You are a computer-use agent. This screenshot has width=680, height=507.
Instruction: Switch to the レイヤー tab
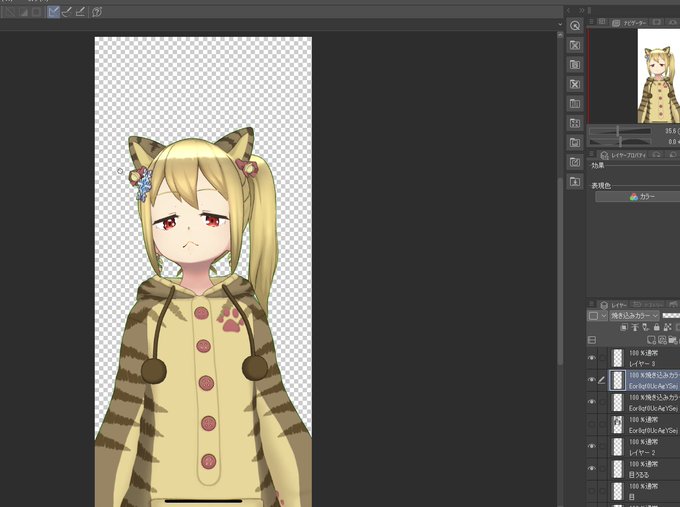612,305
